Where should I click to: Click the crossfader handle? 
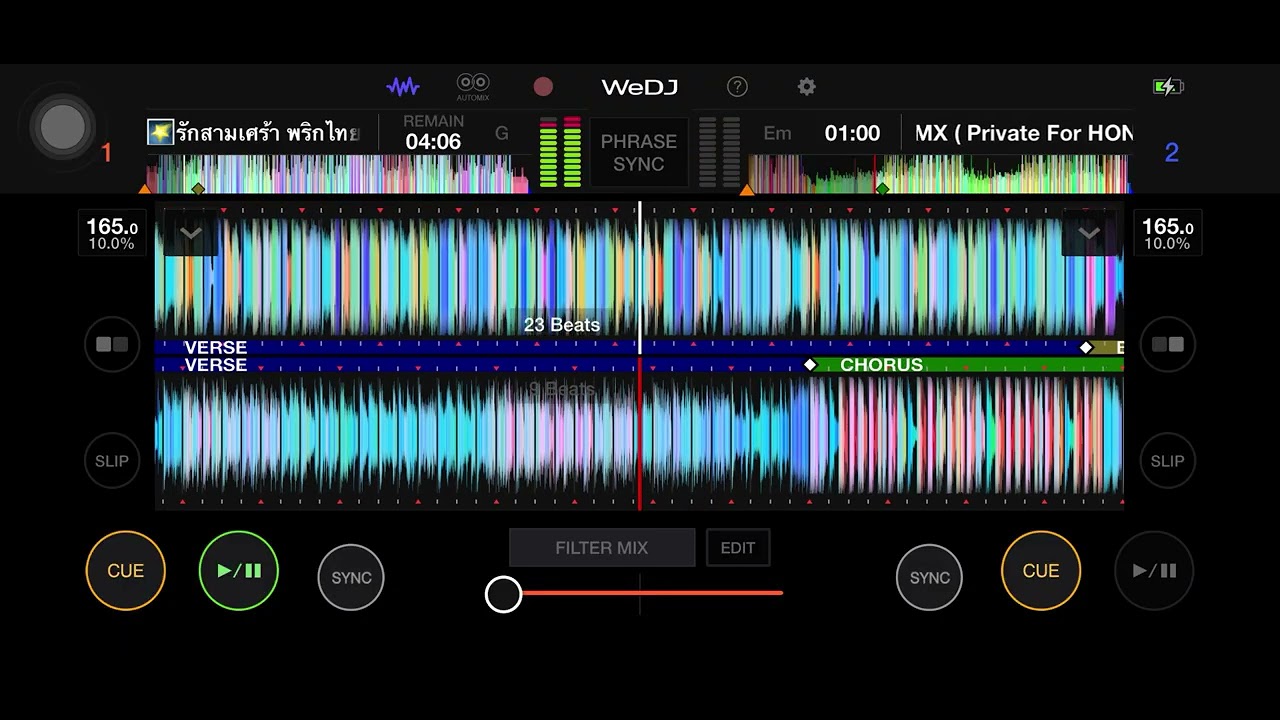(x=504, y=594)
